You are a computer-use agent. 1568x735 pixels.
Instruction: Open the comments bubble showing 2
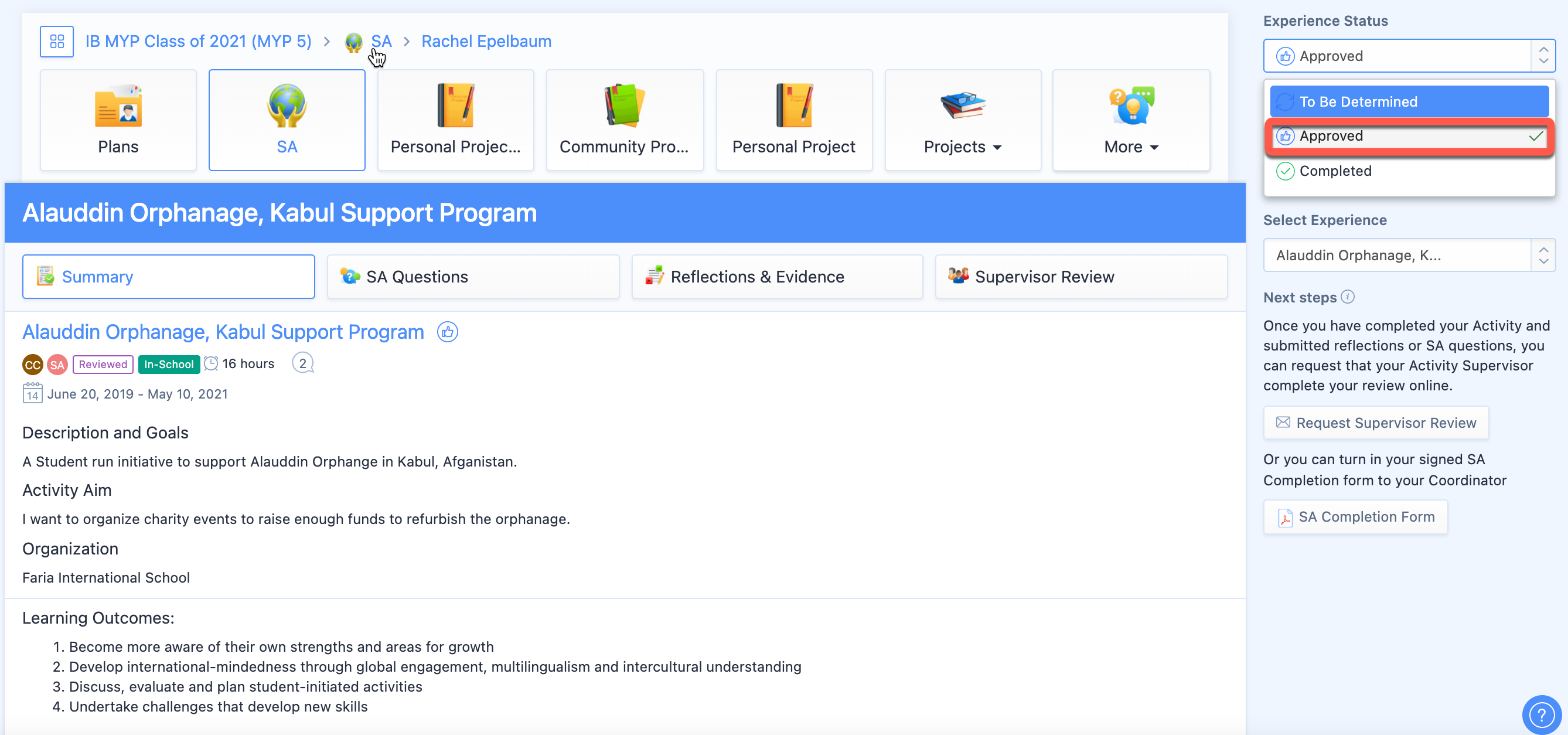(x=302, y=363)
